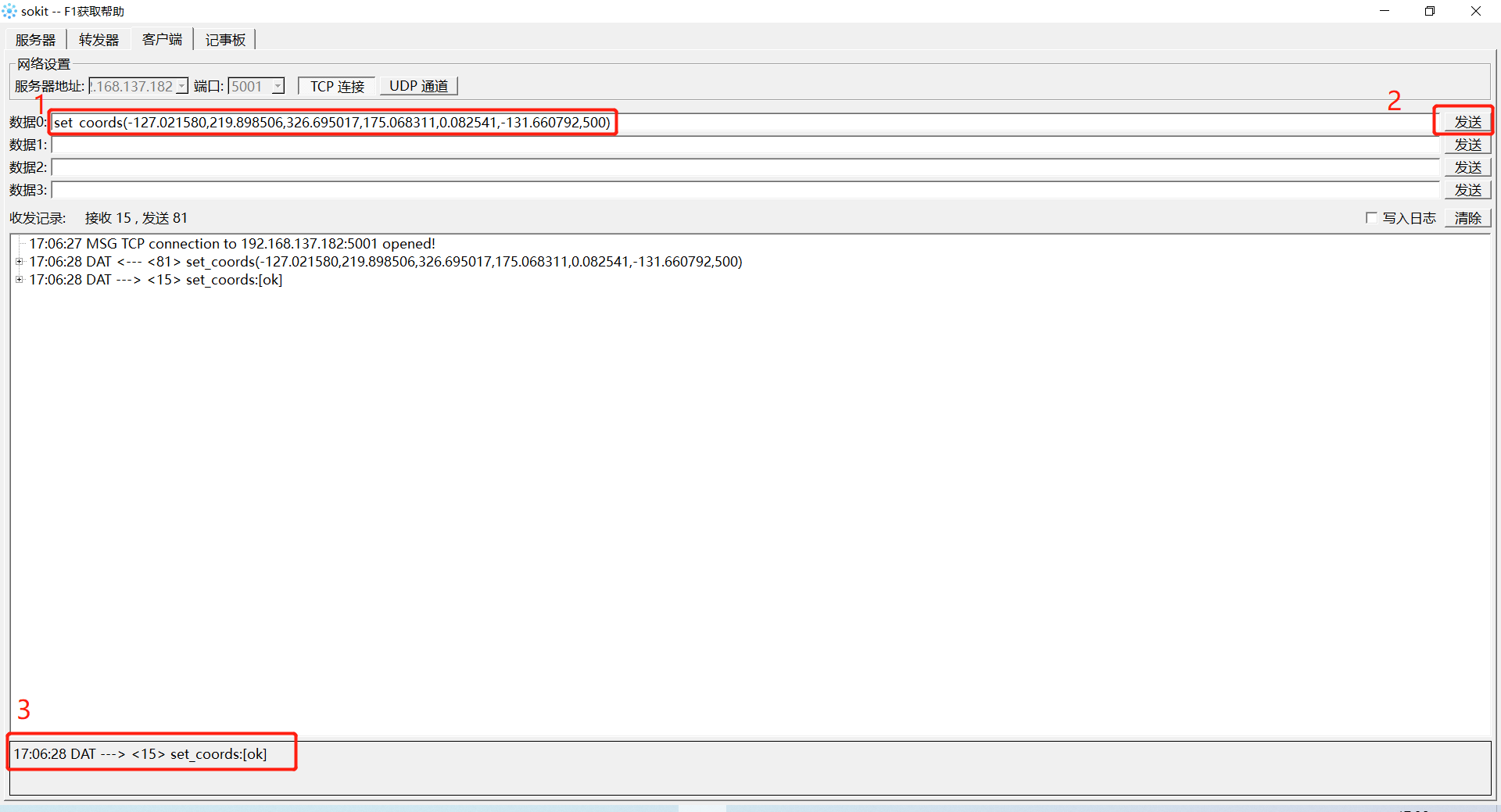This screenshot has width=1501, height=812.
Task: Open the port 5001 dropdown
Action: [x=278, y=86]
